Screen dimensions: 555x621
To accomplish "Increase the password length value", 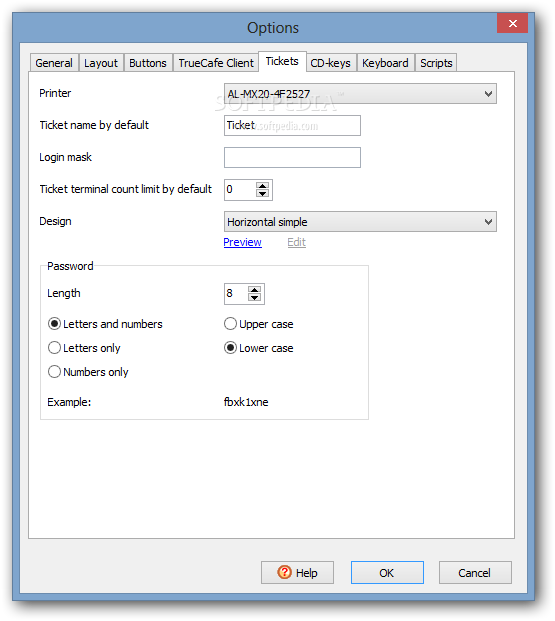I will [254, 290].
